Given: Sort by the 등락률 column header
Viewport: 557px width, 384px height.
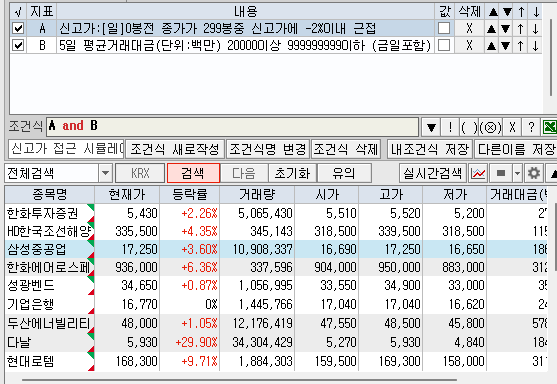Looking at the screenshot, I should (190, 194).
